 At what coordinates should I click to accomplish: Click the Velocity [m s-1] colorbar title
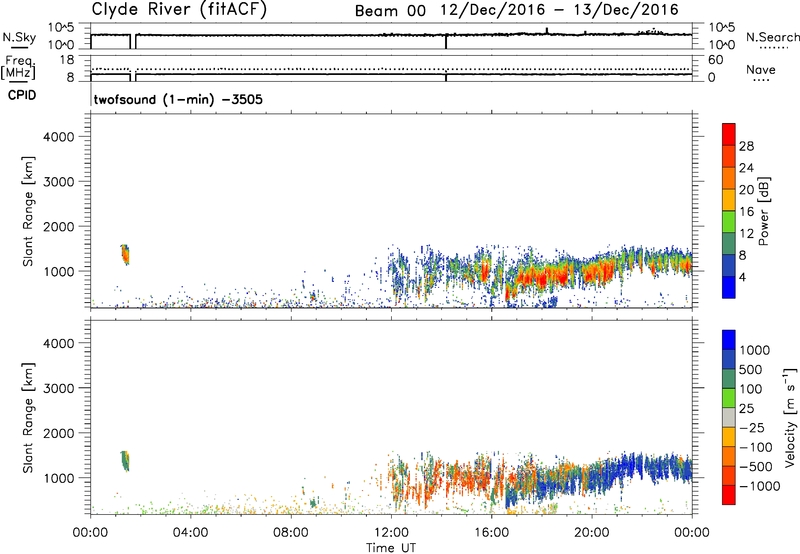click(790, 418)
